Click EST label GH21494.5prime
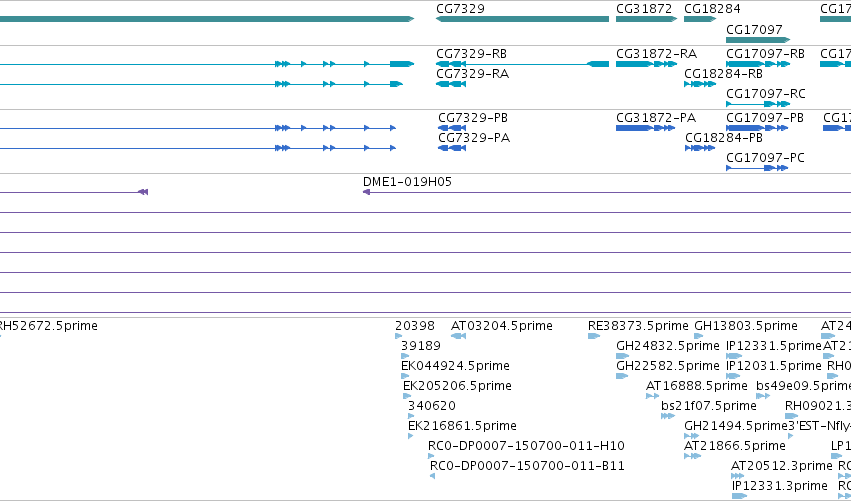 pos(735,426)
